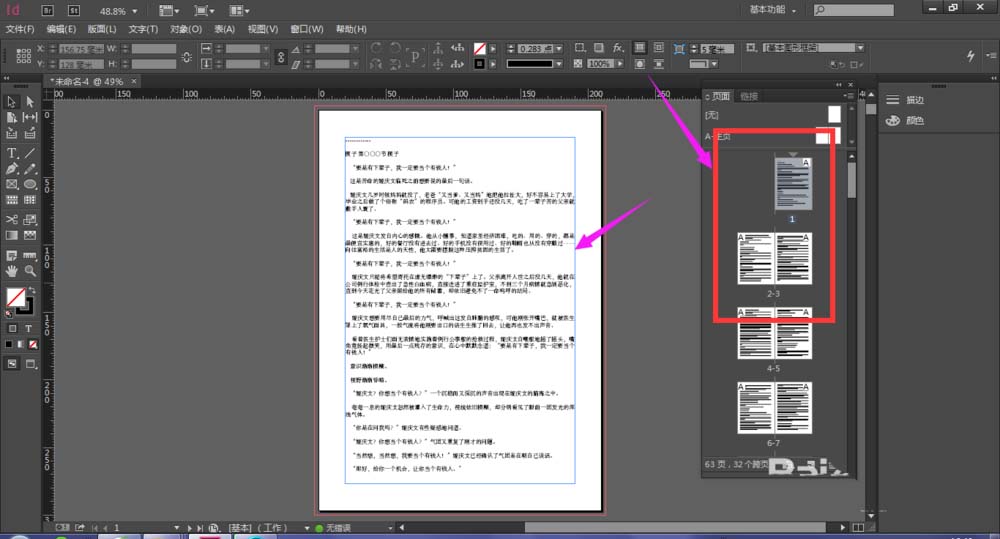Screen dimensions: 1000x539
Task: Select page 1 thumbnail in Pages panel
Action: [x=793, y=184]
